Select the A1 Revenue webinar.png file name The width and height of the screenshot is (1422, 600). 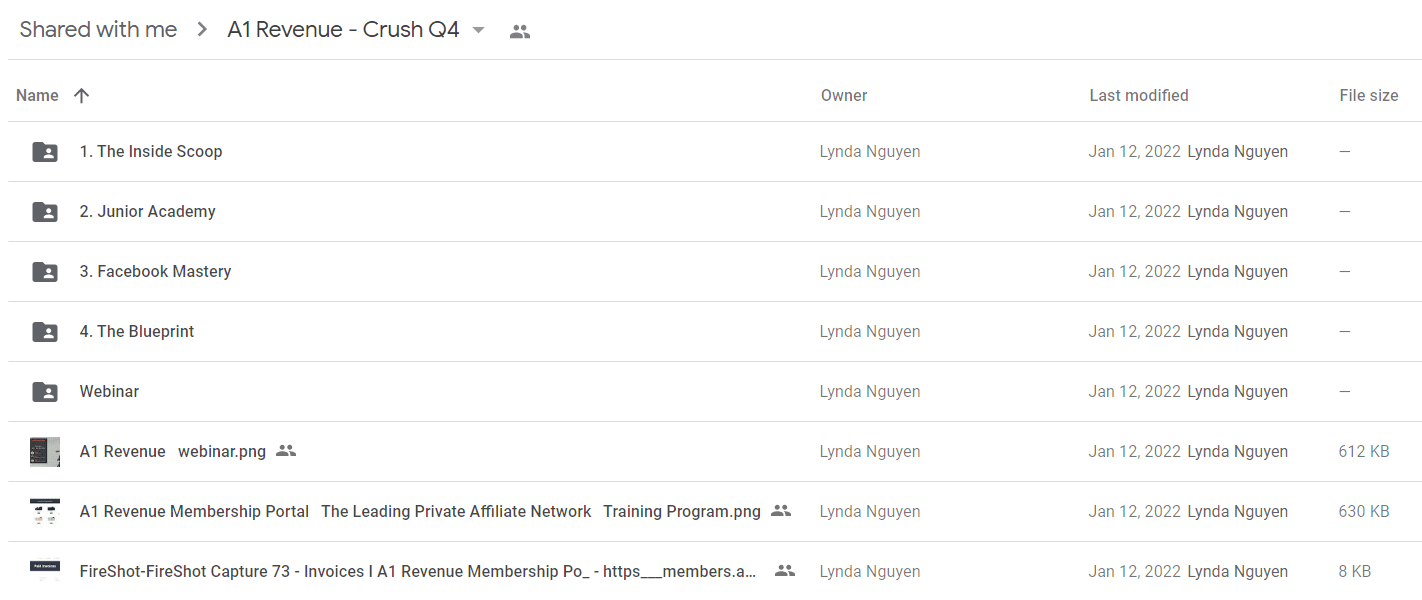[x=173, y=452]
